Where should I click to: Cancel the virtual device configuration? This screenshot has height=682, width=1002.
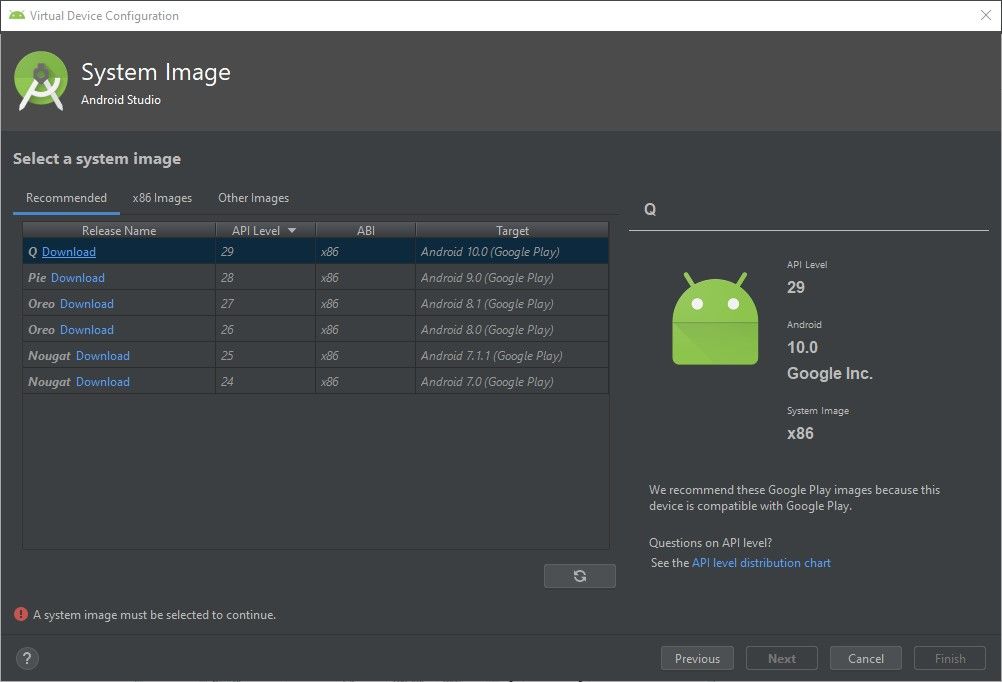point(865,658)
